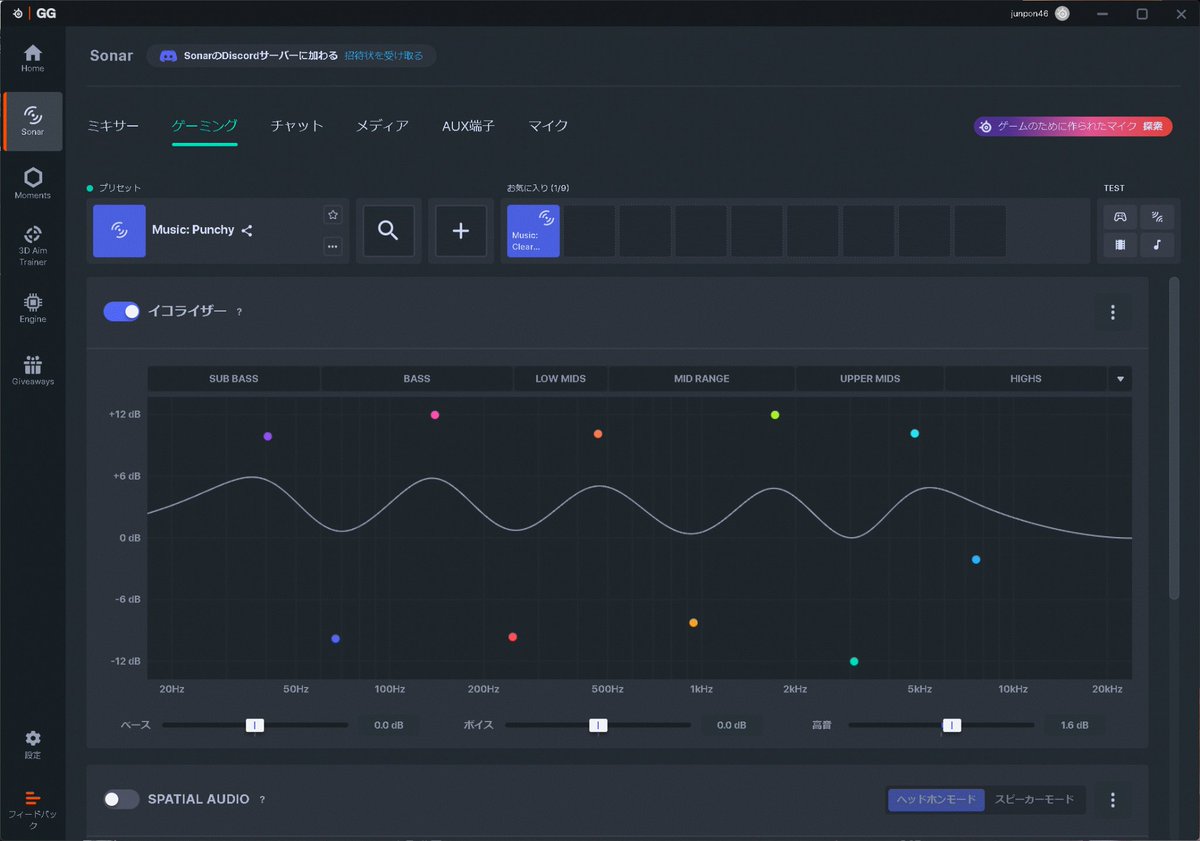Select the SUB BASS band header

[x=233, y=379]
